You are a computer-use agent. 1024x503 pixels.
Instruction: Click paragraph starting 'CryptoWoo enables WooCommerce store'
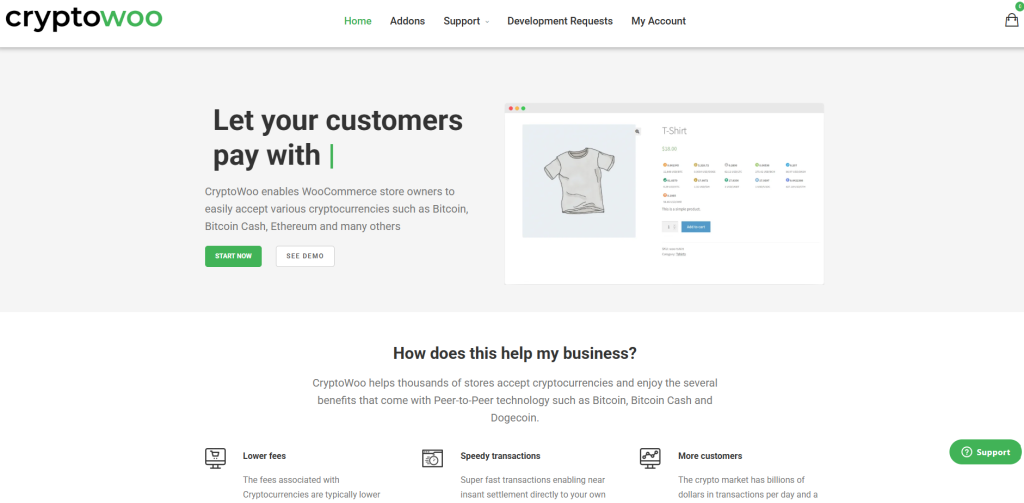click(x=336, y=209)
